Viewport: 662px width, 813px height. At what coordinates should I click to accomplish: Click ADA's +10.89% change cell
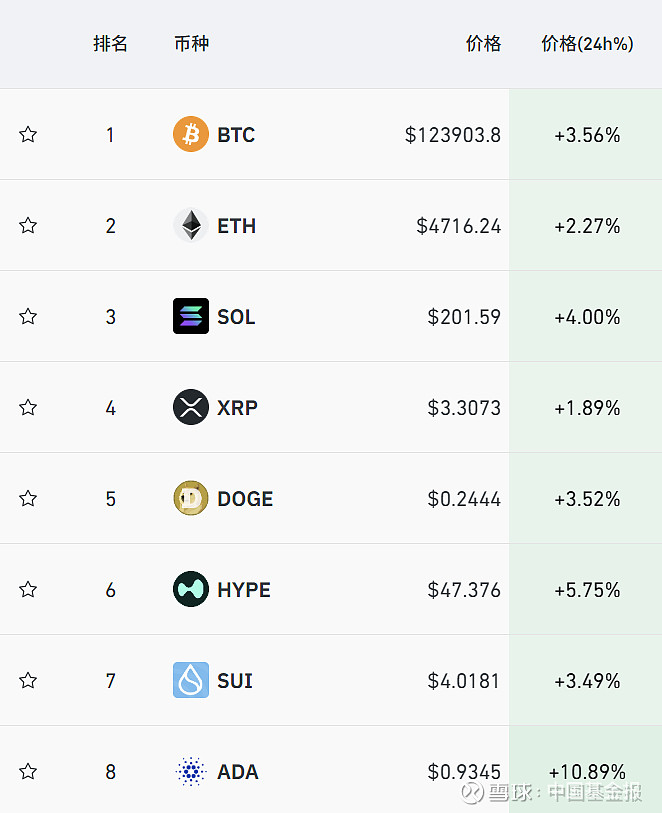[587, 772]
